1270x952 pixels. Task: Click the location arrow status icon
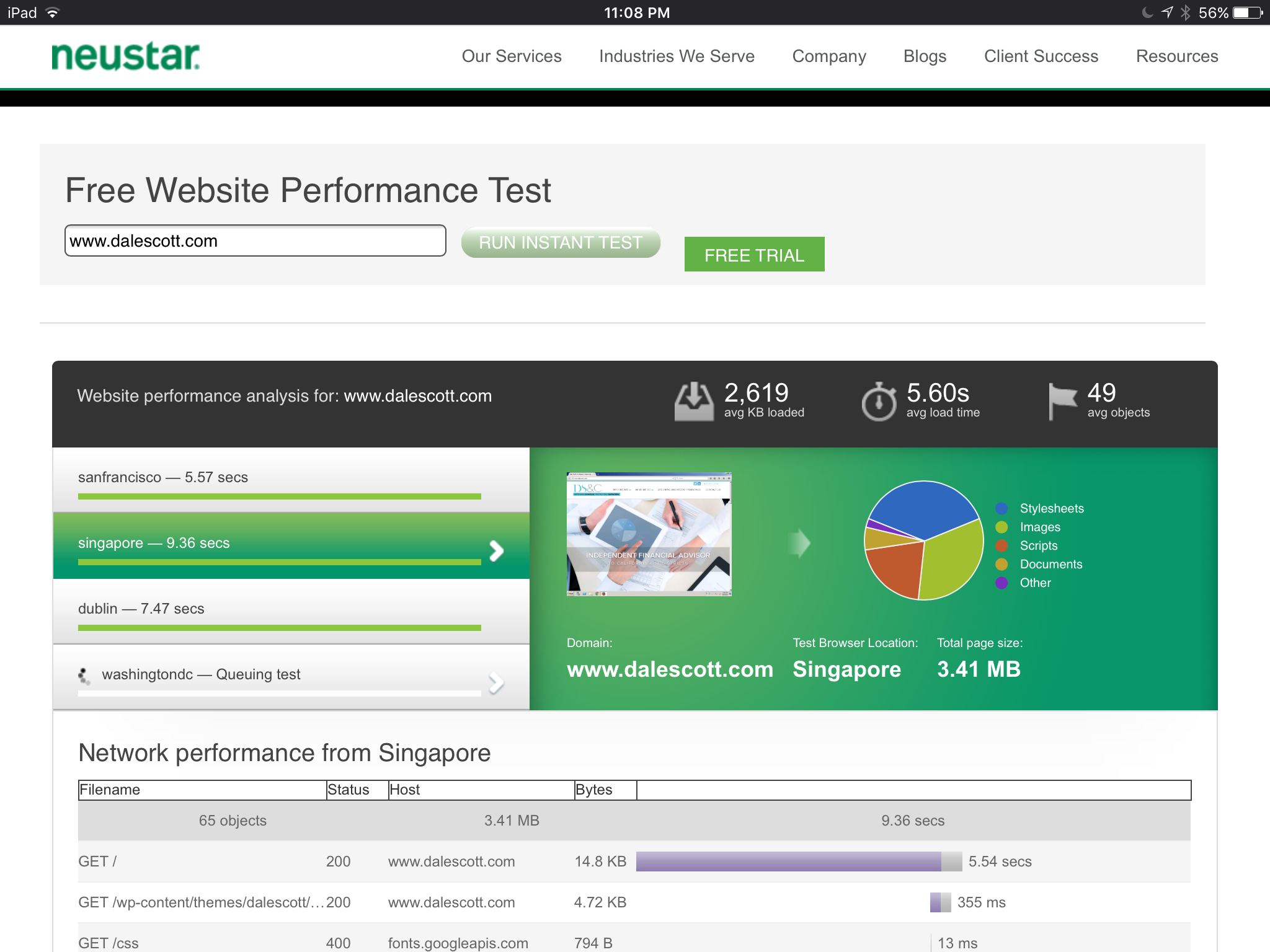1167,12
